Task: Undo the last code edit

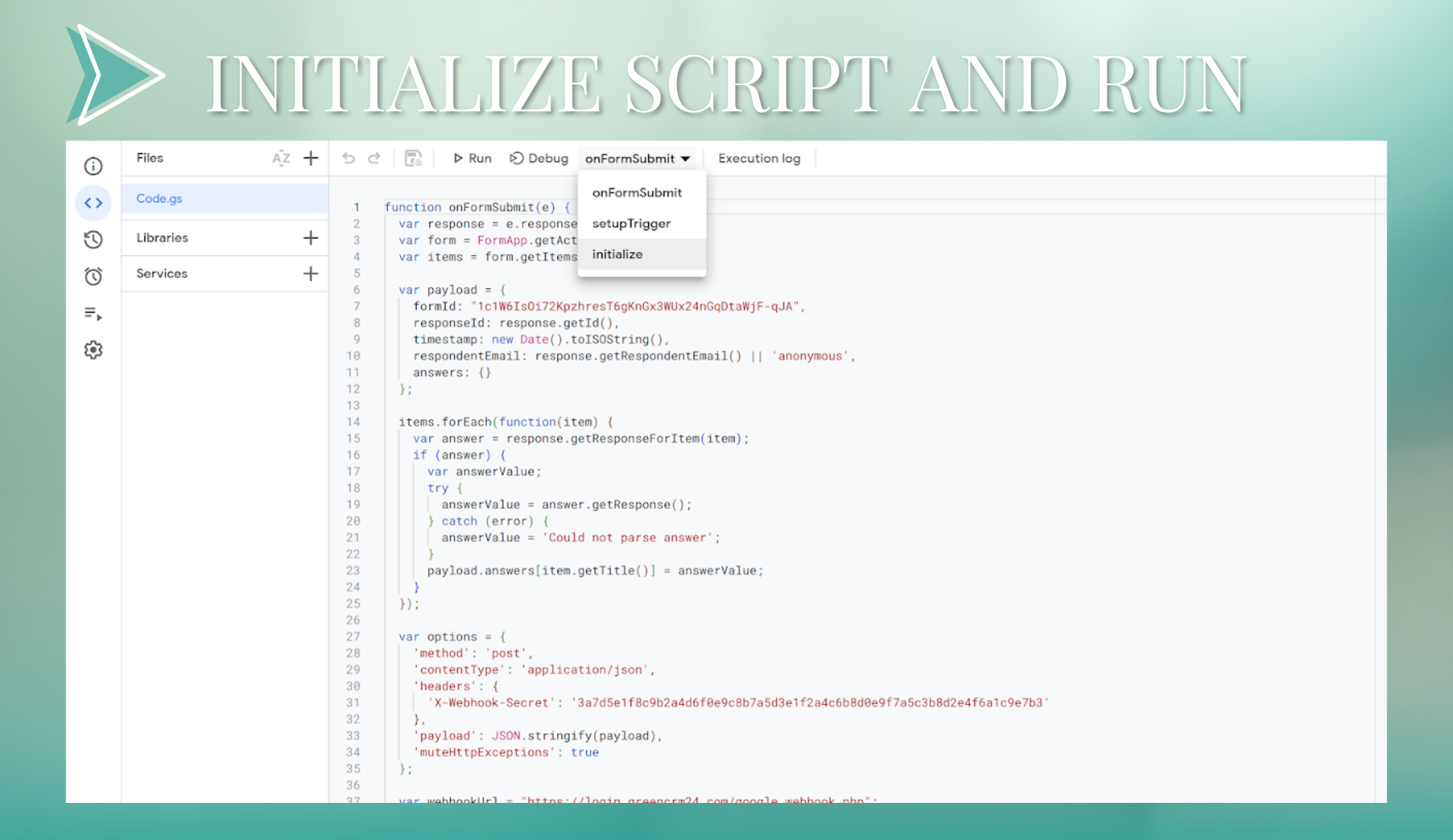Action: 348,158
